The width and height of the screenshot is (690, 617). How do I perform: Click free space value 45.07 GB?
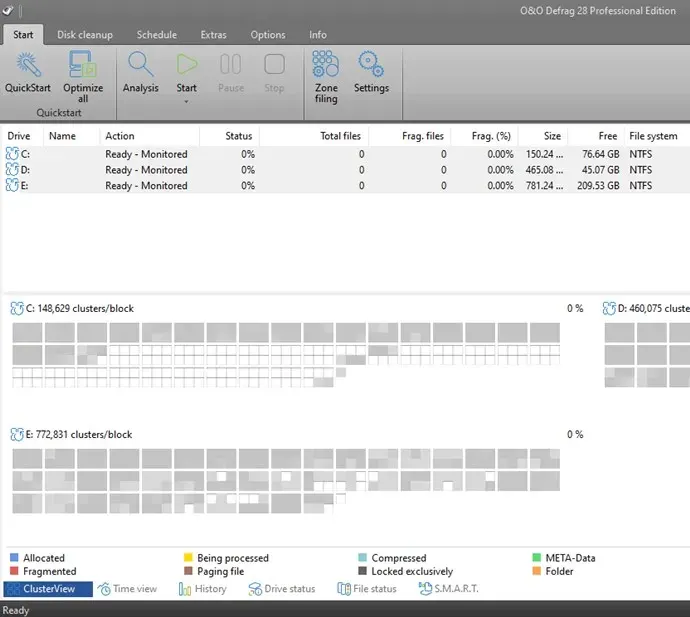coord(600,170)
